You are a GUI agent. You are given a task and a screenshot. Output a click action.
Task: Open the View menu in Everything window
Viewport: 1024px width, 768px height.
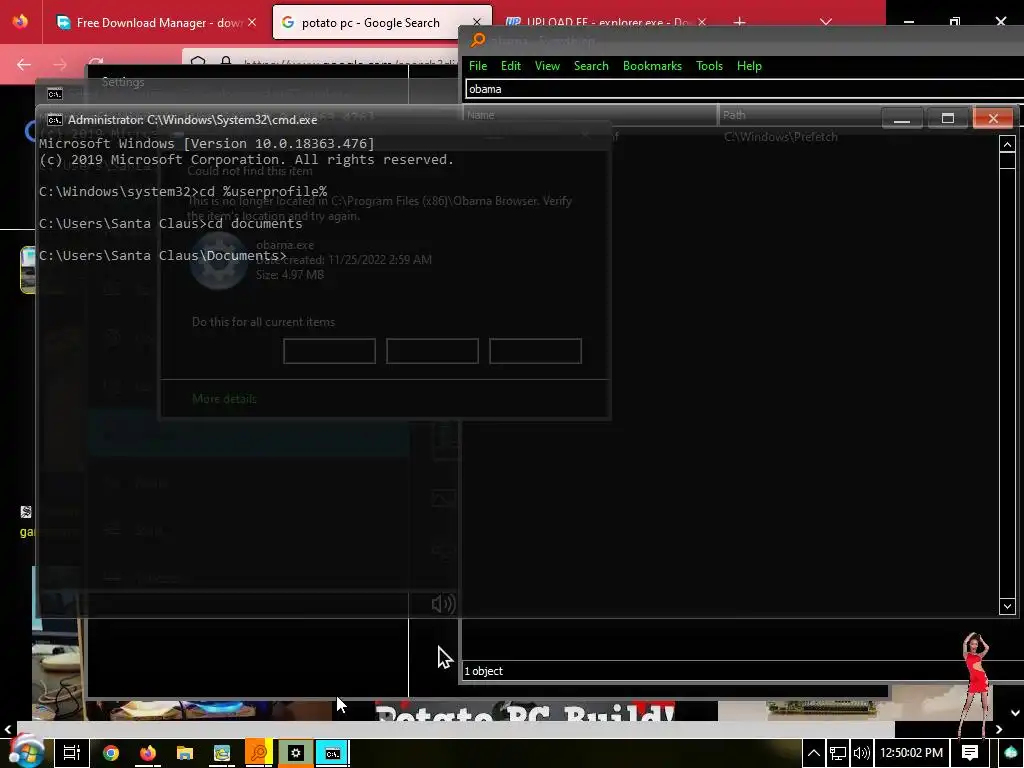pos(547,66)
